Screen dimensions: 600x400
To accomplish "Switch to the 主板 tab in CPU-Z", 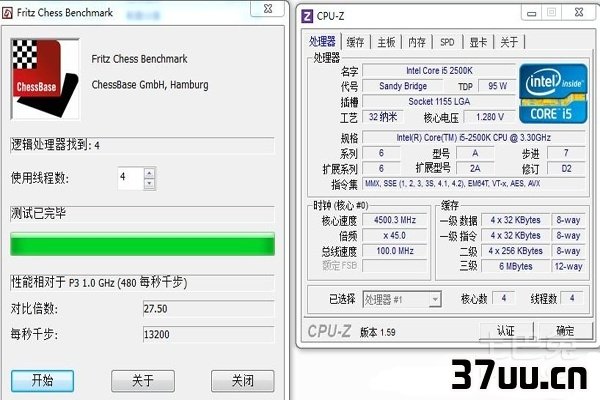I will tap(386, 42).
